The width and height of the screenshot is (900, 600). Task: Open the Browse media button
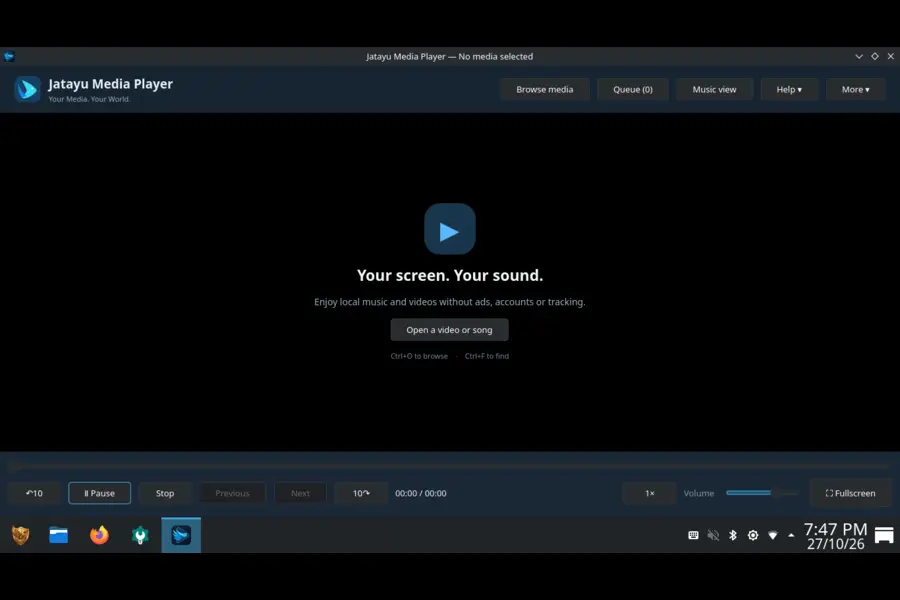click(544, 90)
